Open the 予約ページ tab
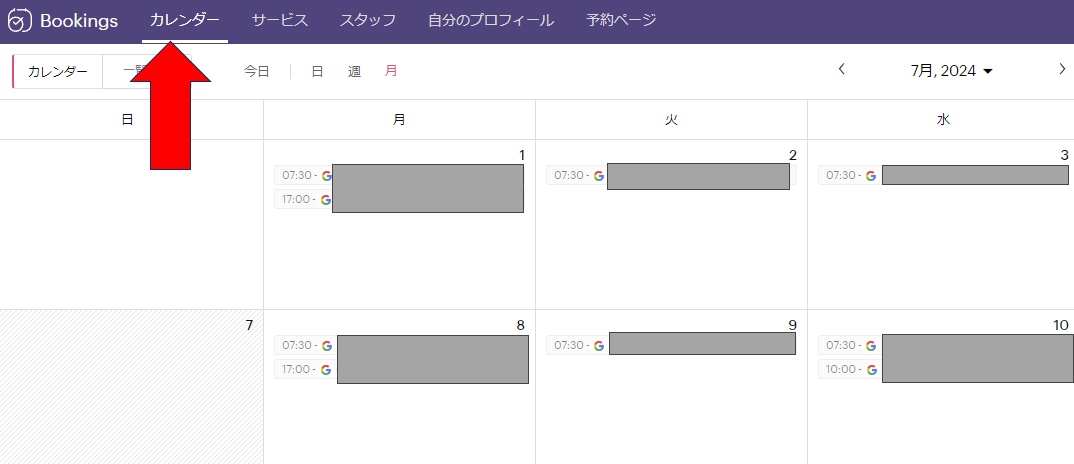Screen dimensions: 1074x464 pyautogui.click(x=621, y=21)
